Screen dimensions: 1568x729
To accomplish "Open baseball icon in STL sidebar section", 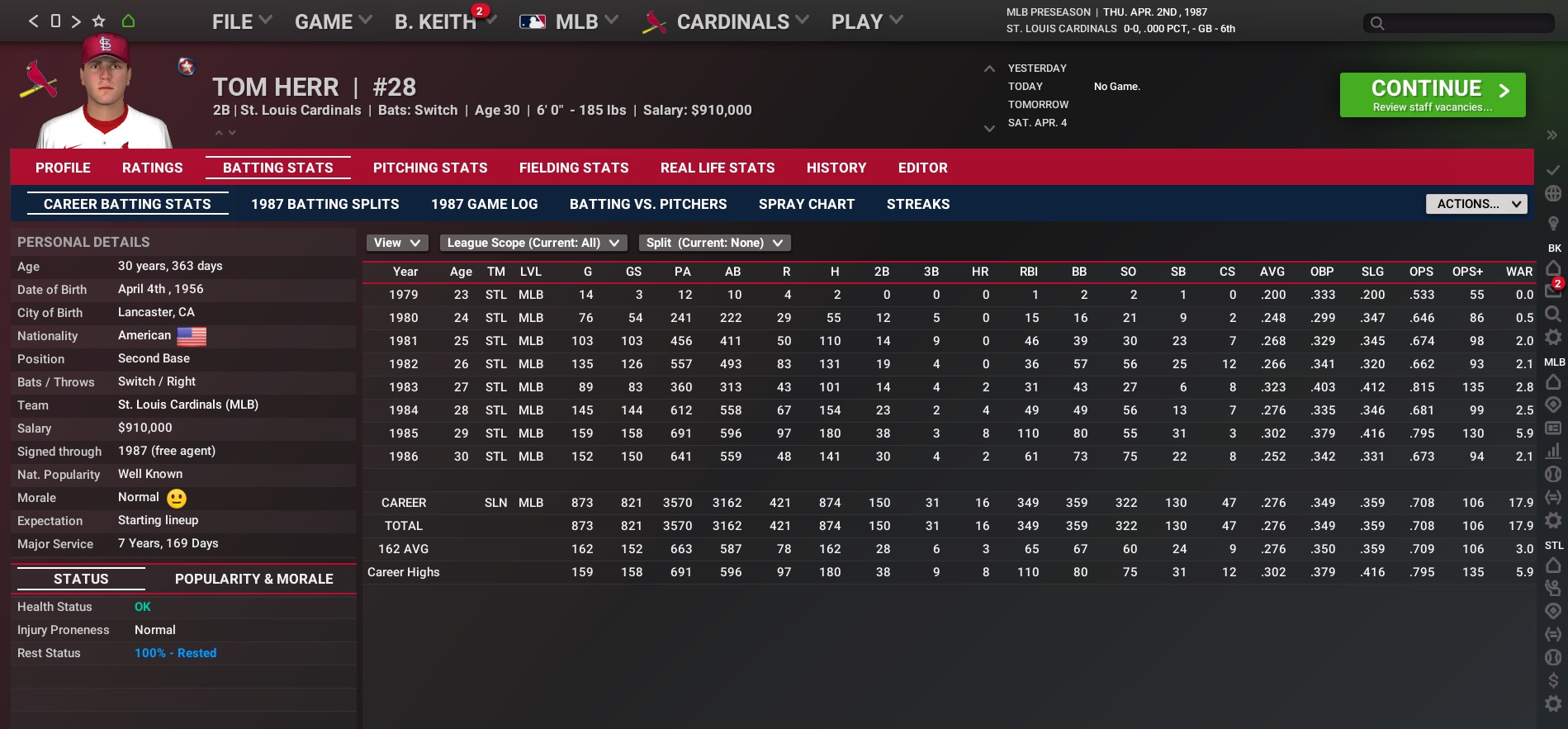I will coord(1552,657).
